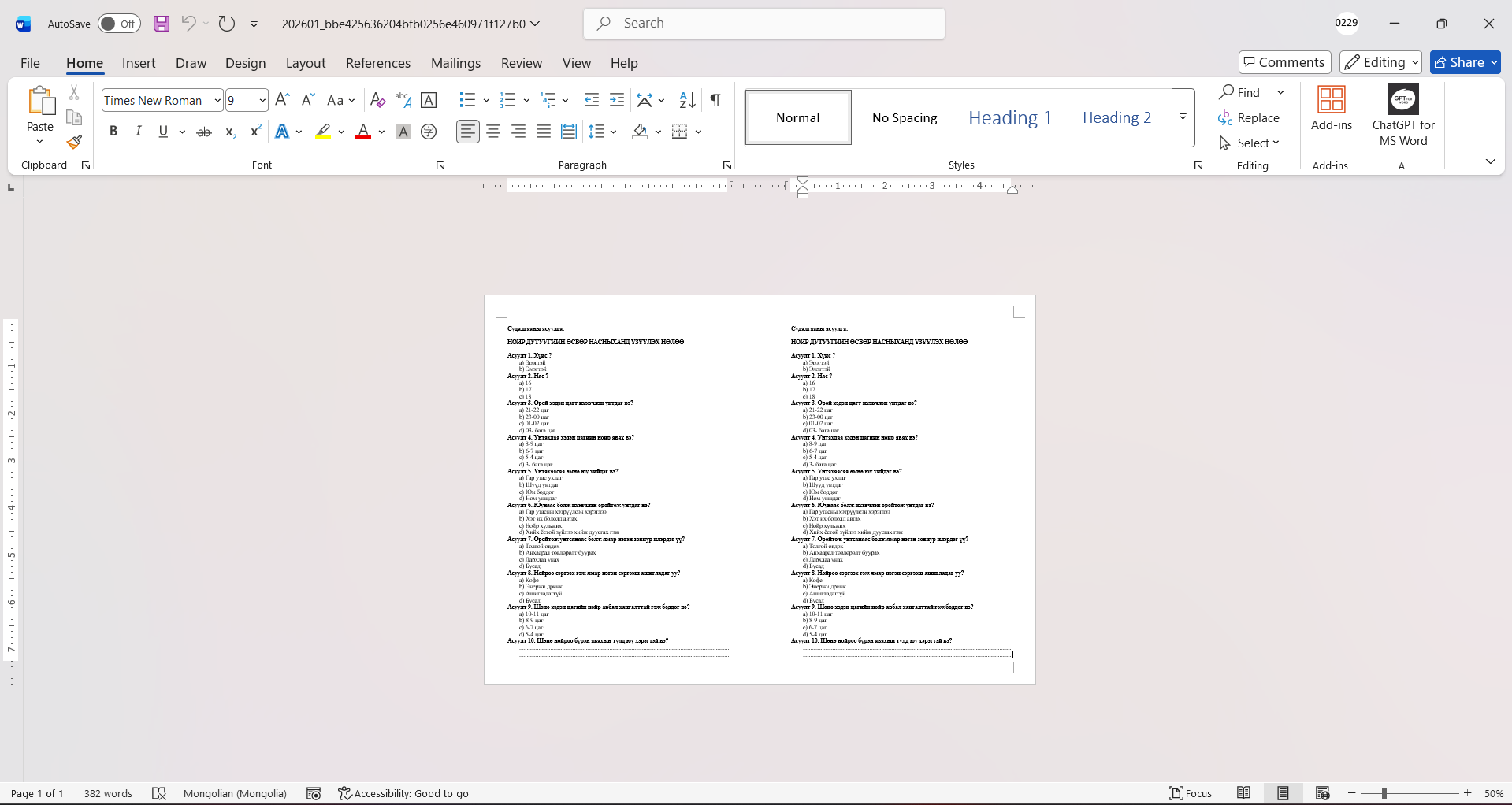This screenshot has height=805, width=1512.
Task: Expand the Styles gallery list
Action: [x=1183, y=117]
